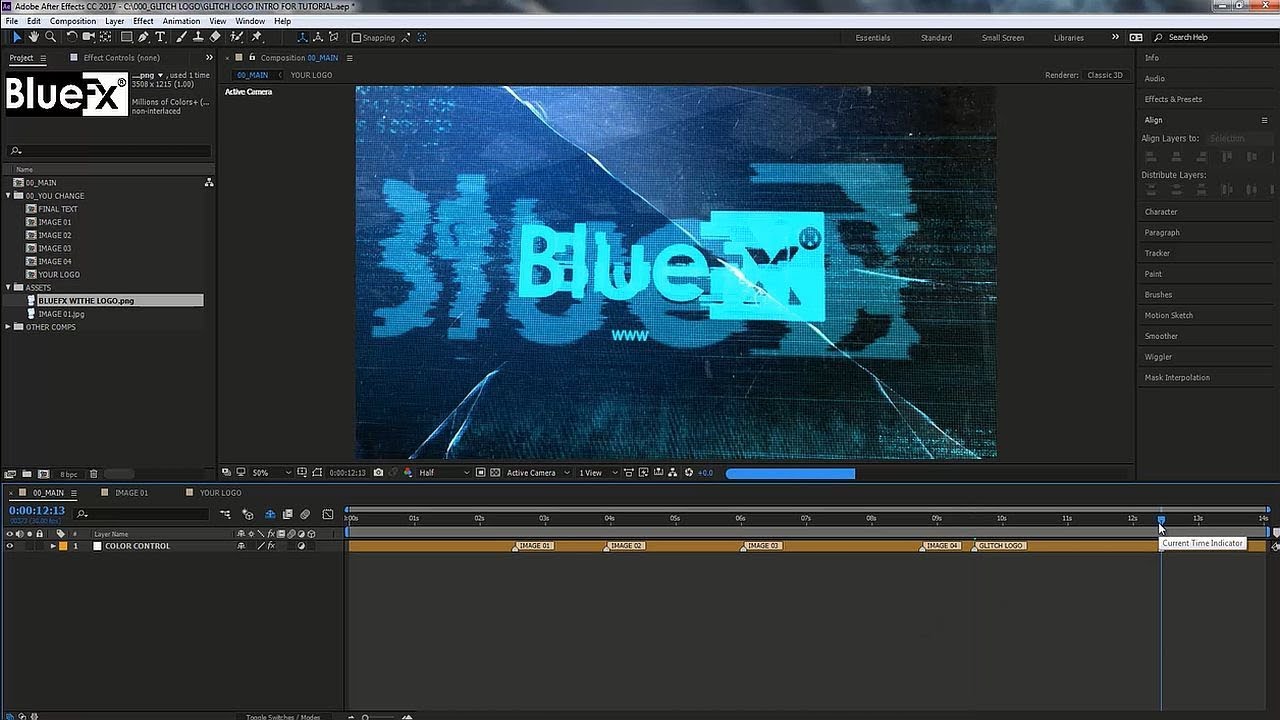
Task: Open the Wiggler panel
Action: 1158,357
